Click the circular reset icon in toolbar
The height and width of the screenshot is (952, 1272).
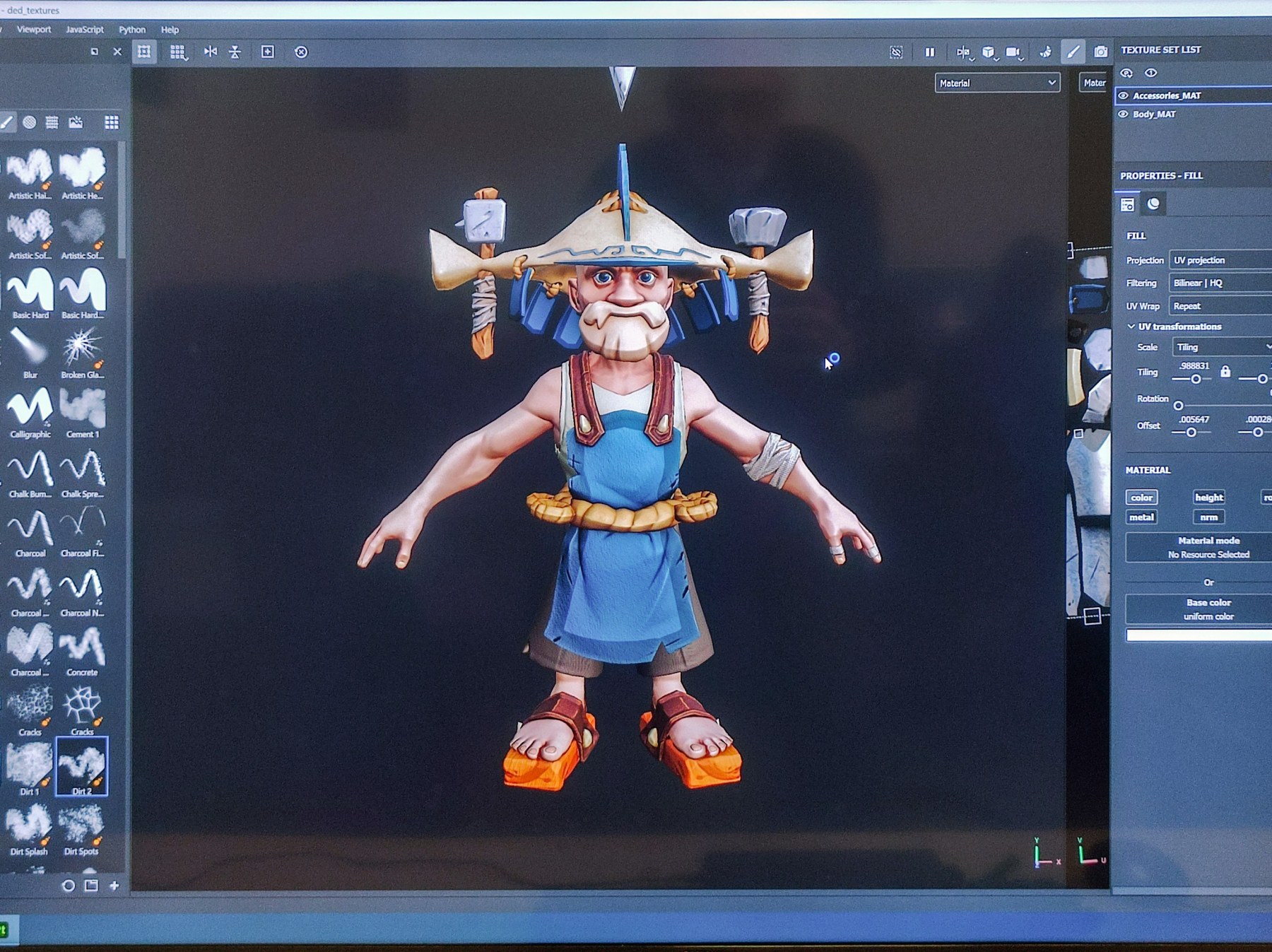[x=301, y=52]
